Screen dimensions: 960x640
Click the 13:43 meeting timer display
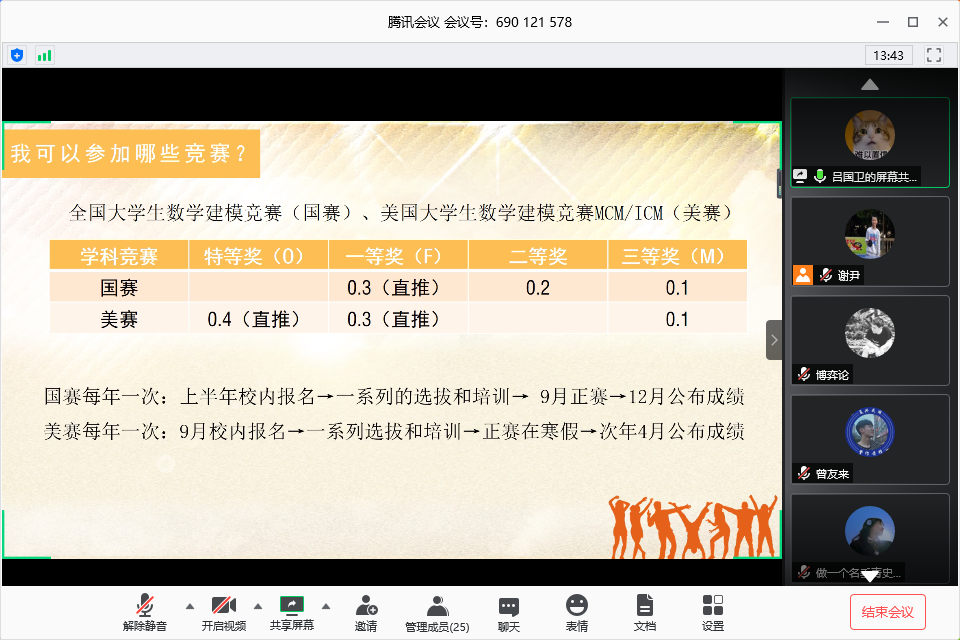[888, 55]
